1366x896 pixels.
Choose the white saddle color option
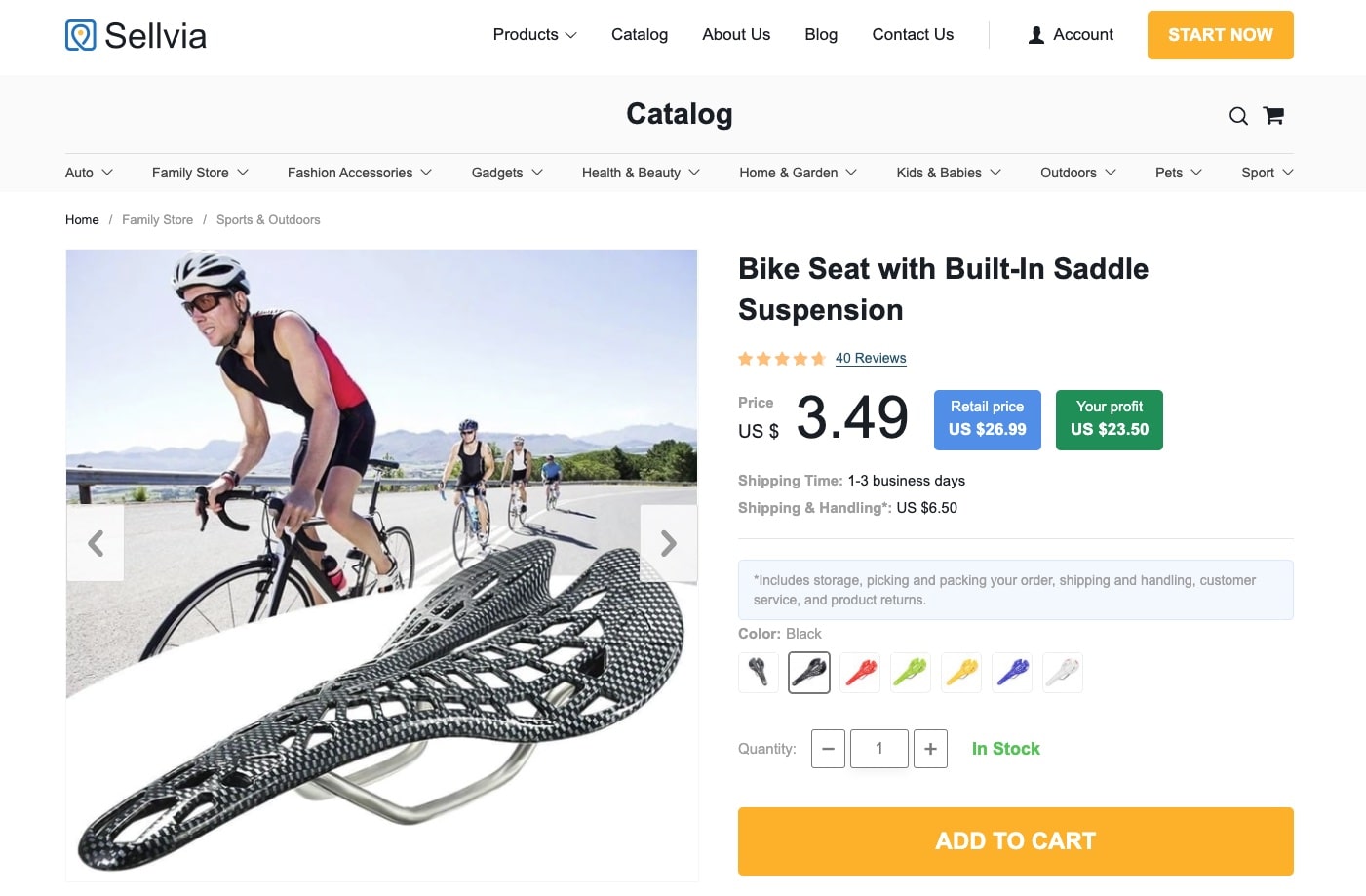point(1062,672)
